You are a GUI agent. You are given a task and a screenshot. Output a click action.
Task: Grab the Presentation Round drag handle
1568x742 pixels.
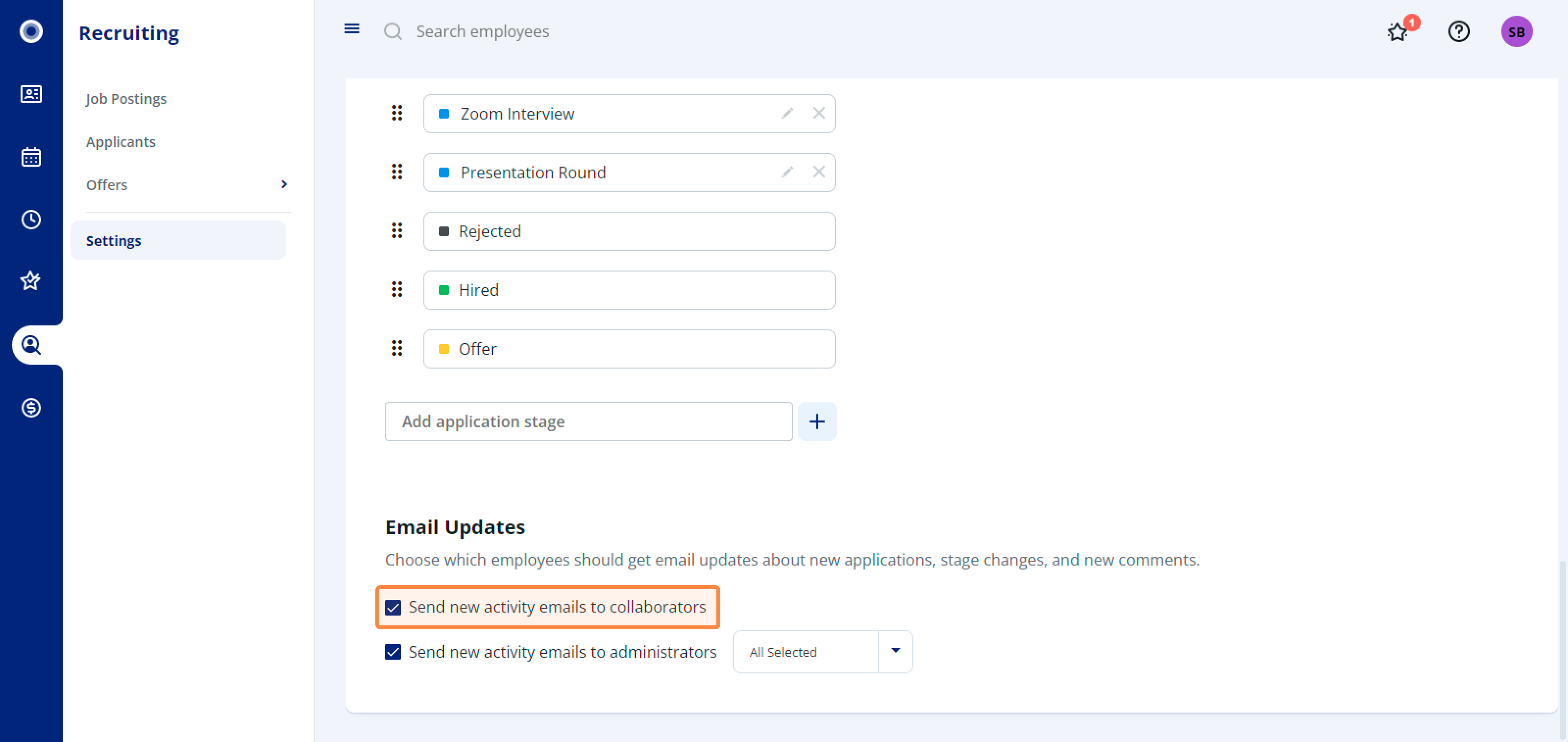tap(397, 172)
